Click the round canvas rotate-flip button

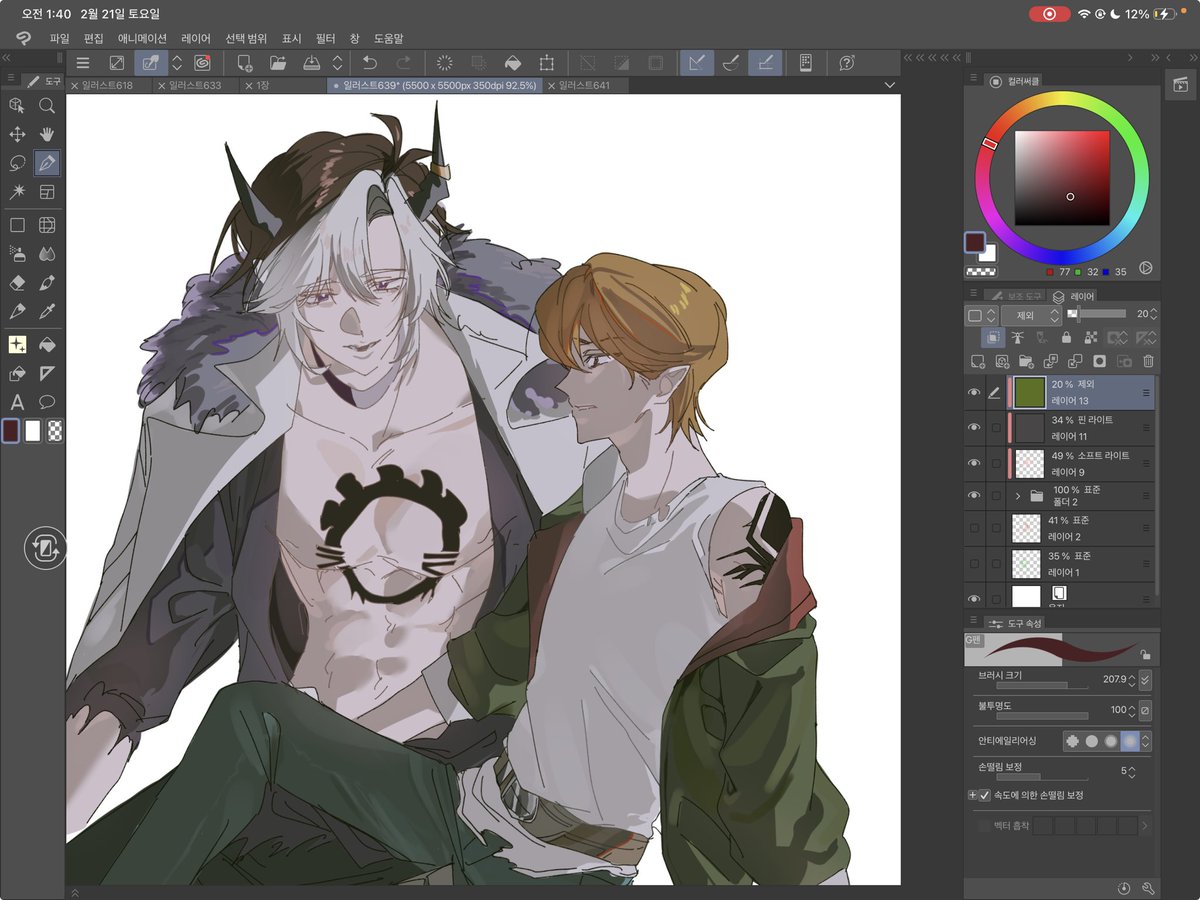45,548
